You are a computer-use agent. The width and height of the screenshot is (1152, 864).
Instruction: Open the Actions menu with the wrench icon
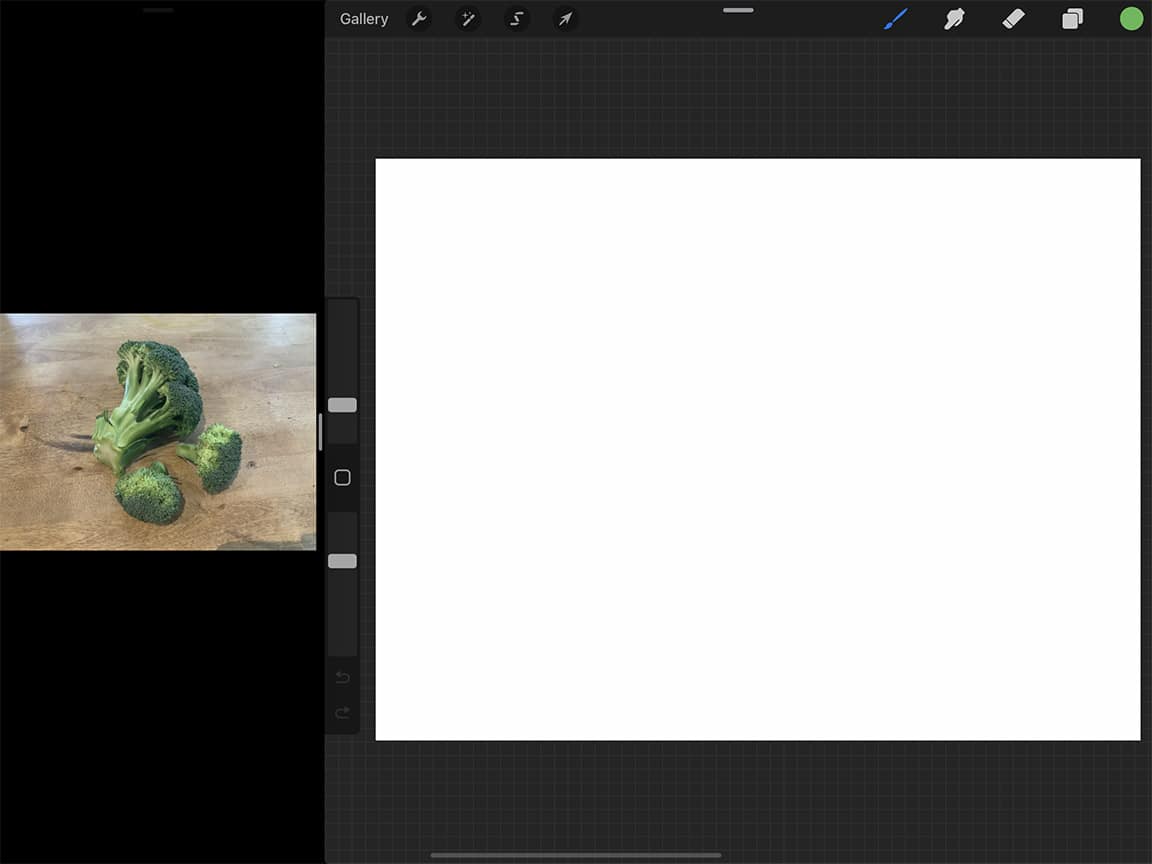click(x=420, y=18)
